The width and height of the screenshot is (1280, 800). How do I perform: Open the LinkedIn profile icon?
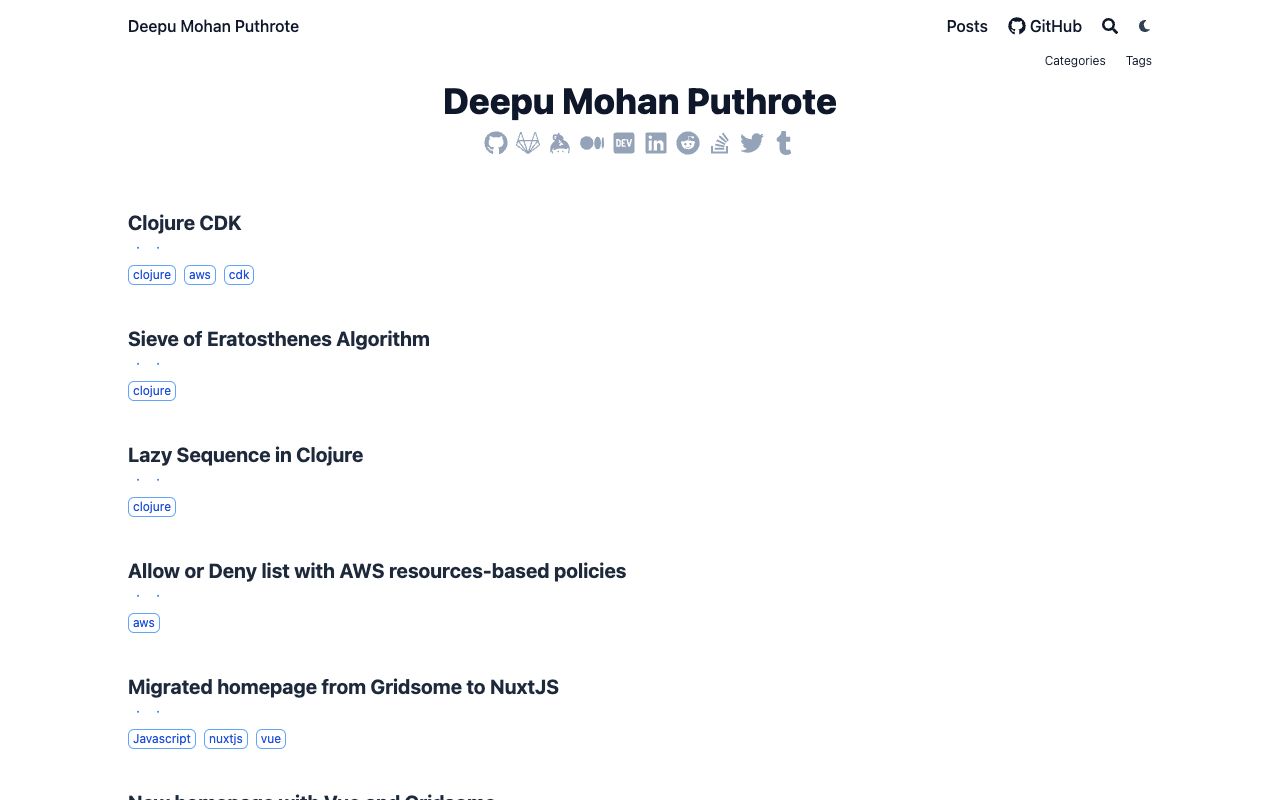pyautogui.click(x=656, y=143)
